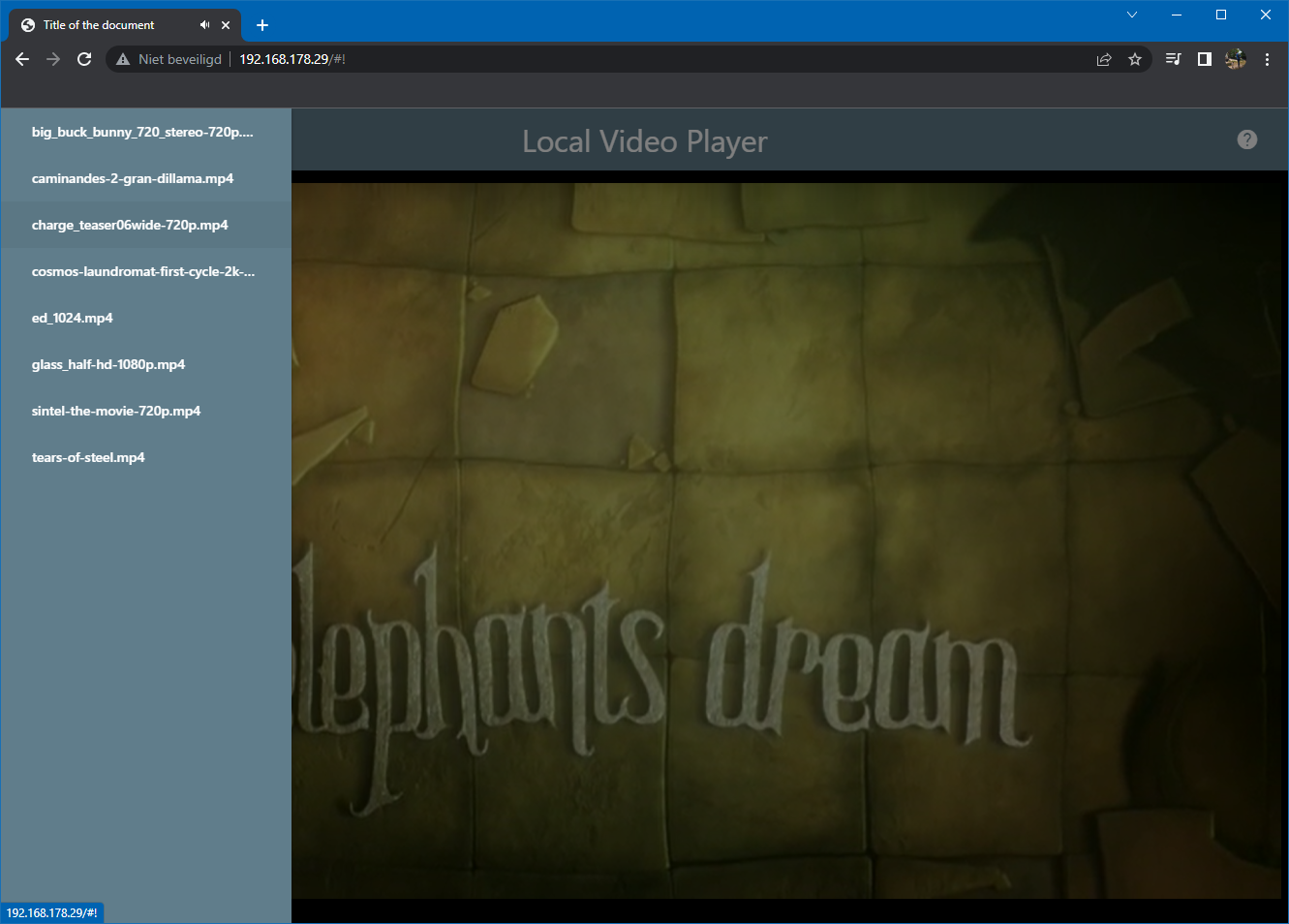Screen dimensions: 1289x924
Task: Toggle the browser side panel
Action: coord(1204,59)
